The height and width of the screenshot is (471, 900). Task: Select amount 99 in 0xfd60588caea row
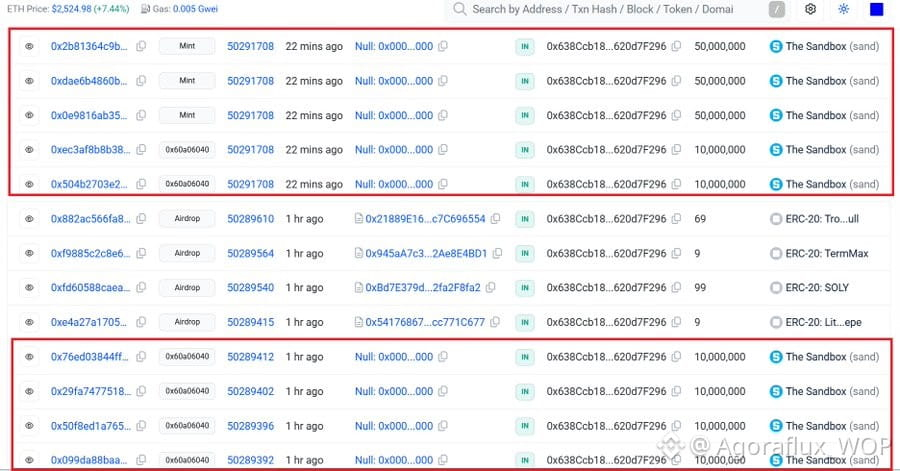tap(700, 287)
